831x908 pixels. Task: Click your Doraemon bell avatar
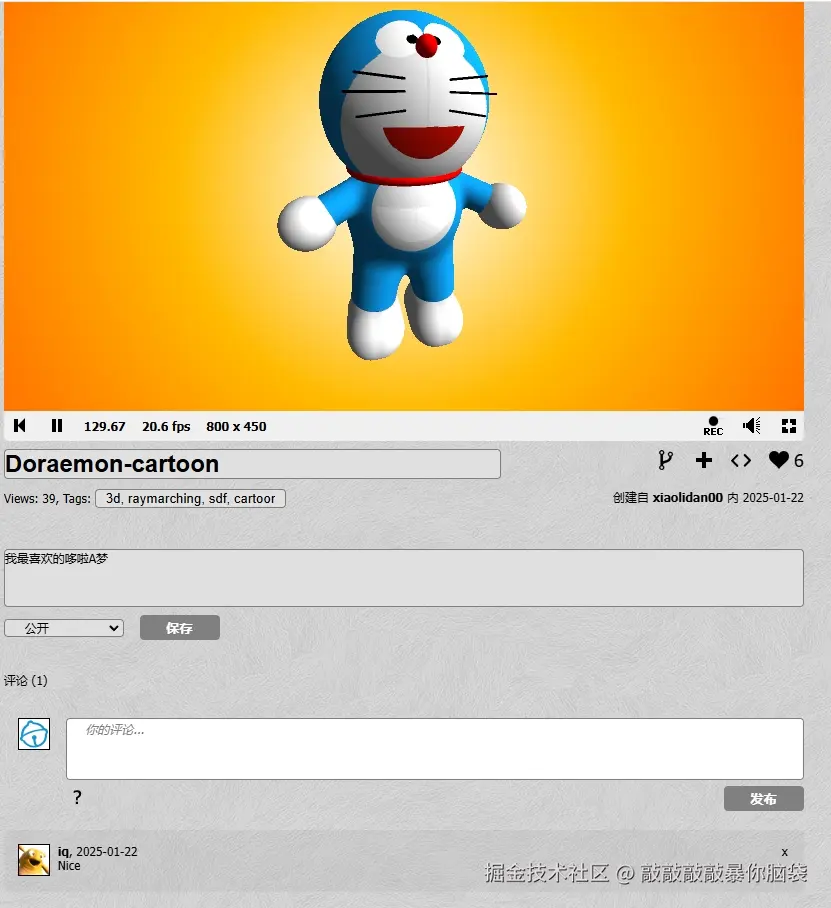[x=34, y=734]
